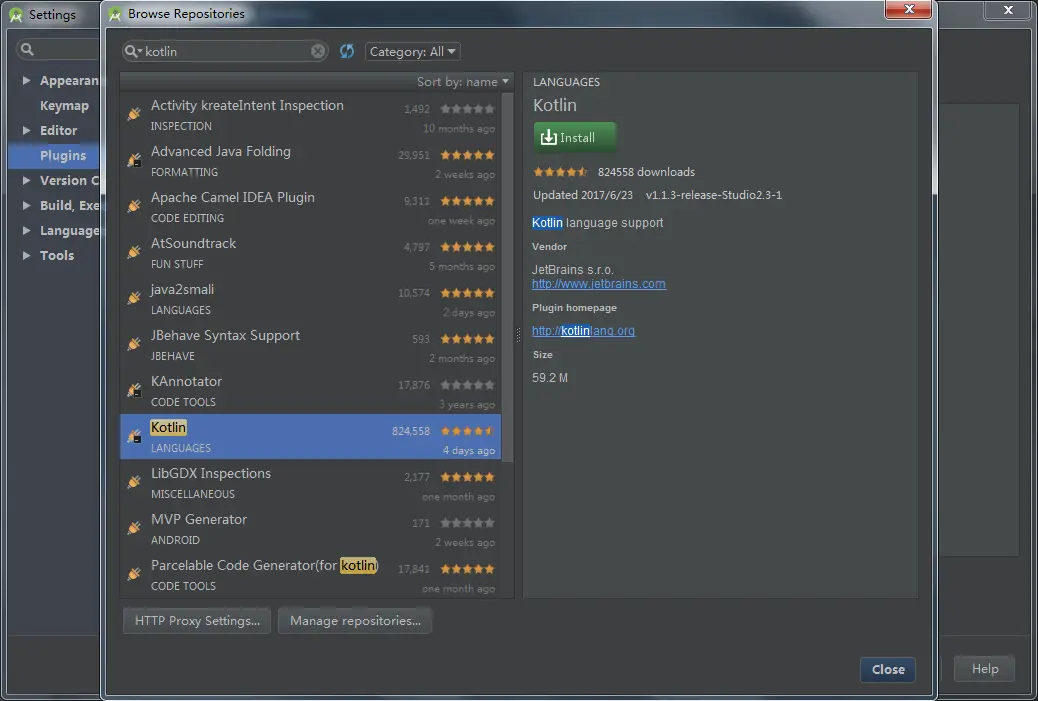Image resolution: width=1038 pixels, height=701 pixels.
Task: Open the jetbrains.com vendor link
Action: click(x=598, y=284)
